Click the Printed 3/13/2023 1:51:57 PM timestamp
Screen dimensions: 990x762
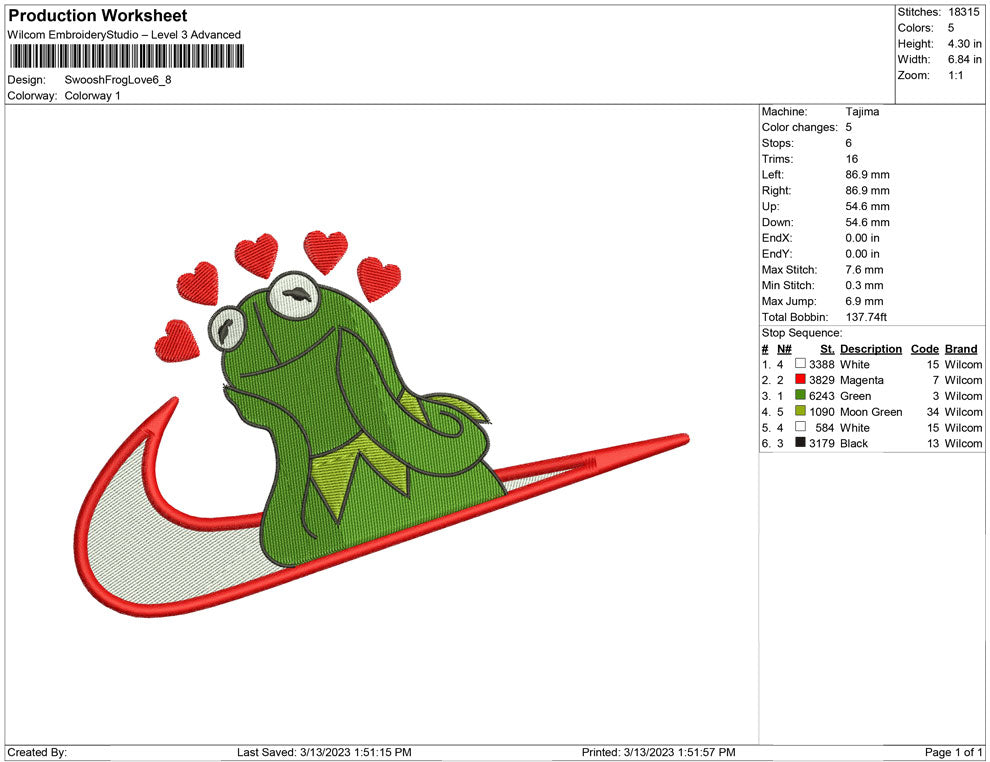coord(659,752)
